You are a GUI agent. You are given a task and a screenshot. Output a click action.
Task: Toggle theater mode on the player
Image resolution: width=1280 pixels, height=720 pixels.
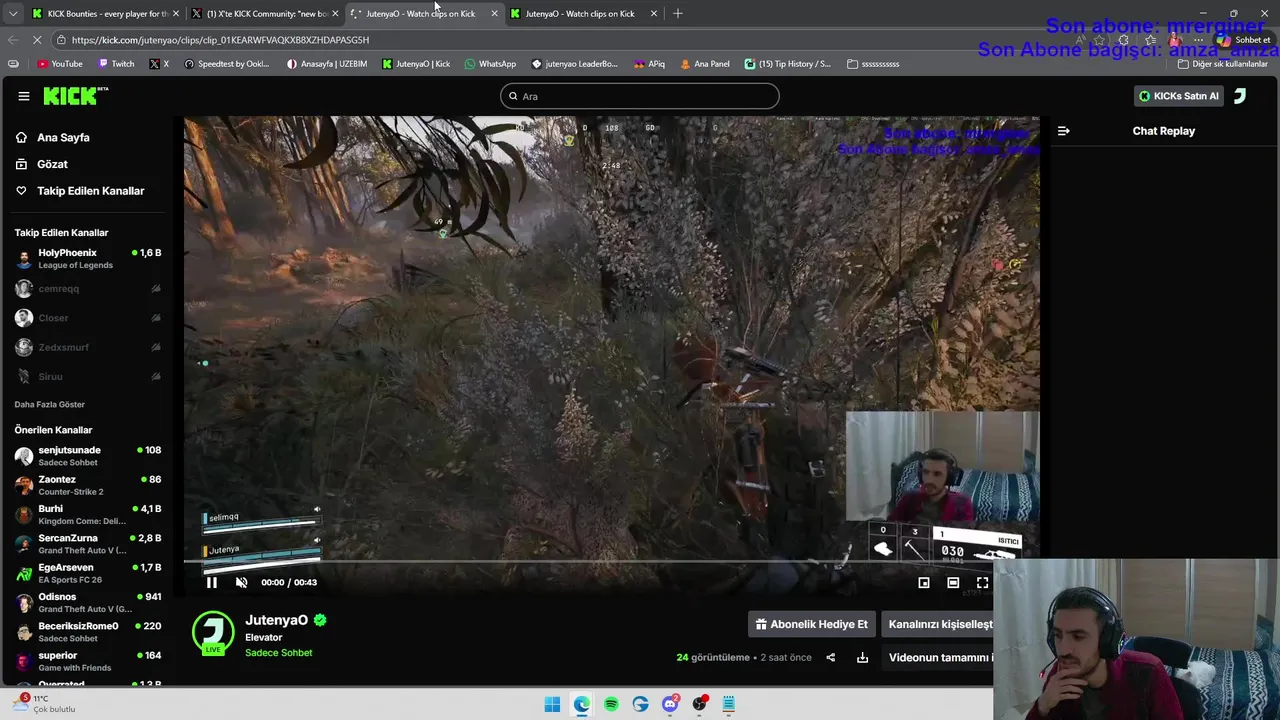pyautogui.click(x=953, y=582)
